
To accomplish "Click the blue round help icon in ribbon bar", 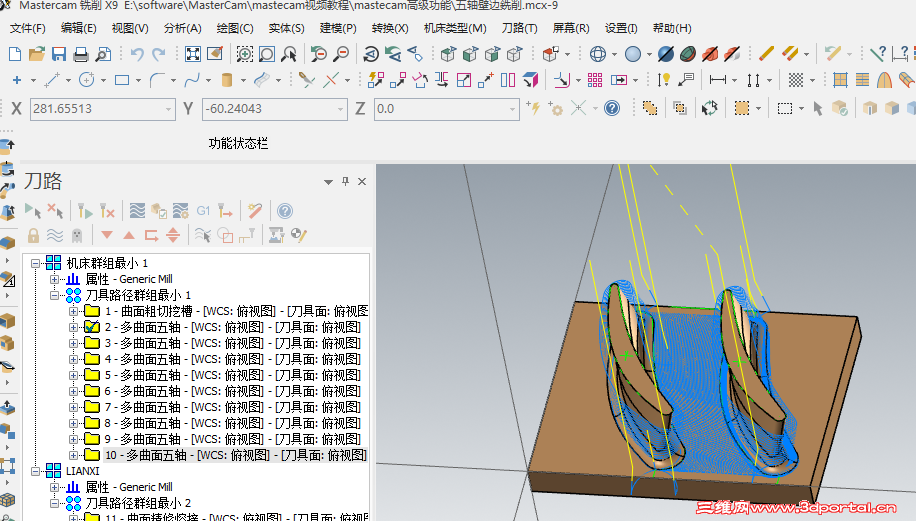I will [612, 108].
